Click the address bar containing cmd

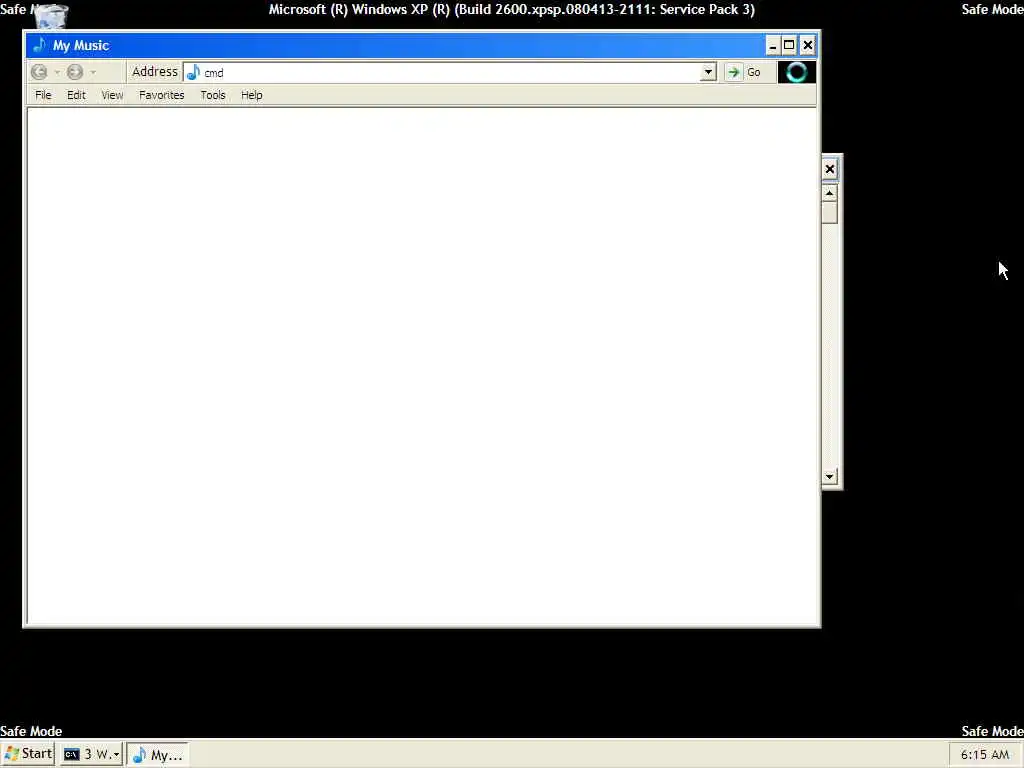click(451, 72)
